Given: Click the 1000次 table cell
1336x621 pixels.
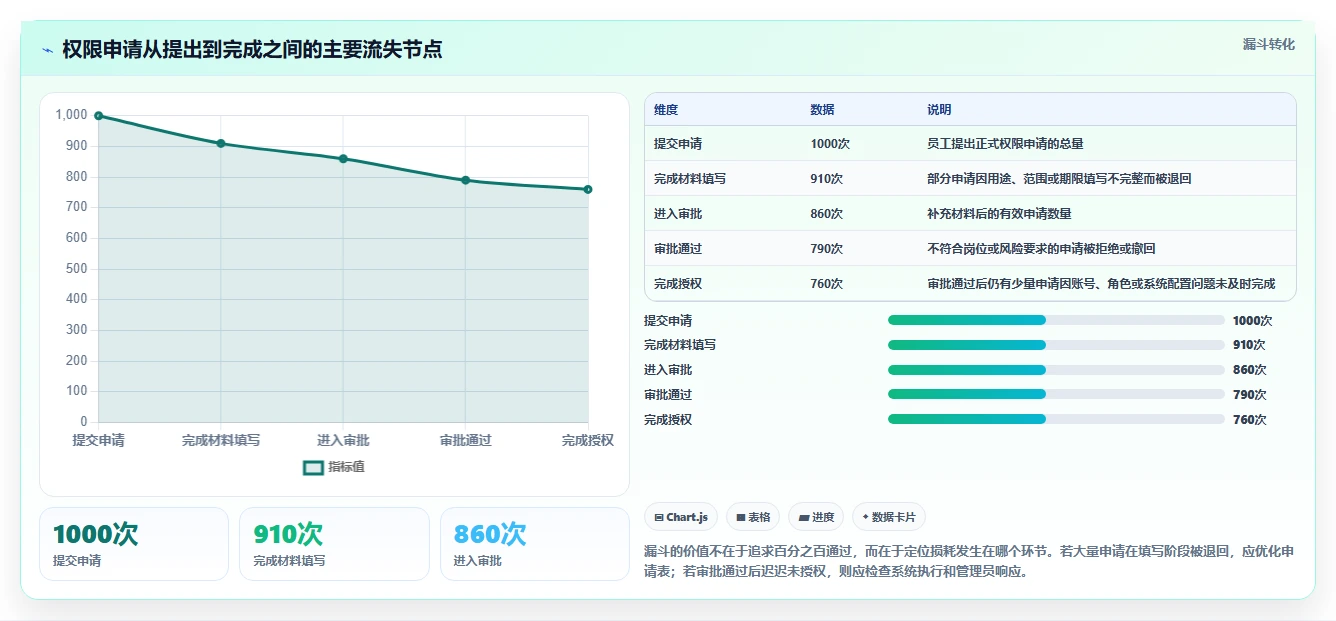Looking at the screenshot, I should [x=830, y=144].
